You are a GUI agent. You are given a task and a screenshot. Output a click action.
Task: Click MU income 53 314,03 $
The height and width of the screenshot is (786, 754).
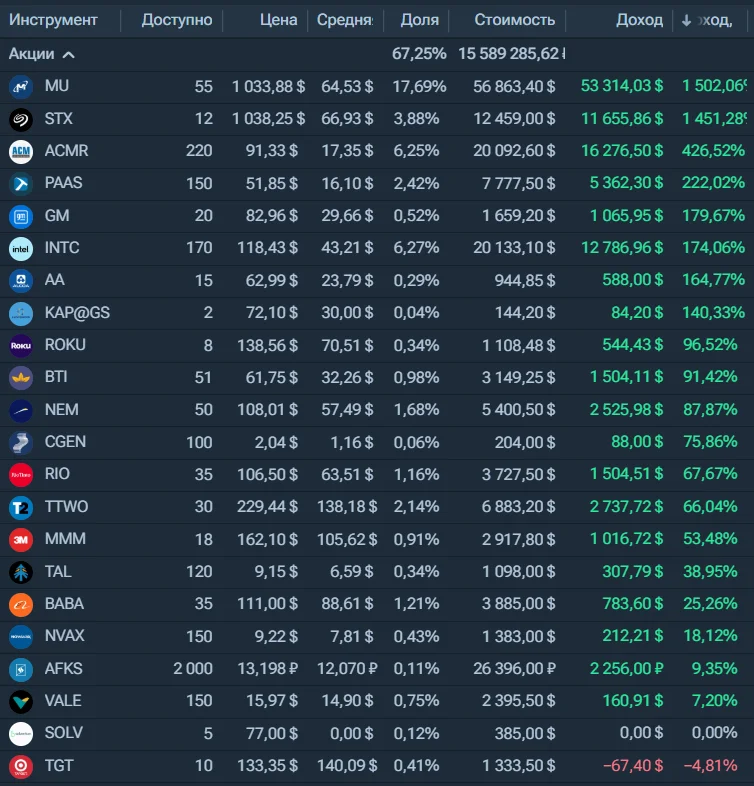[622, 86]
